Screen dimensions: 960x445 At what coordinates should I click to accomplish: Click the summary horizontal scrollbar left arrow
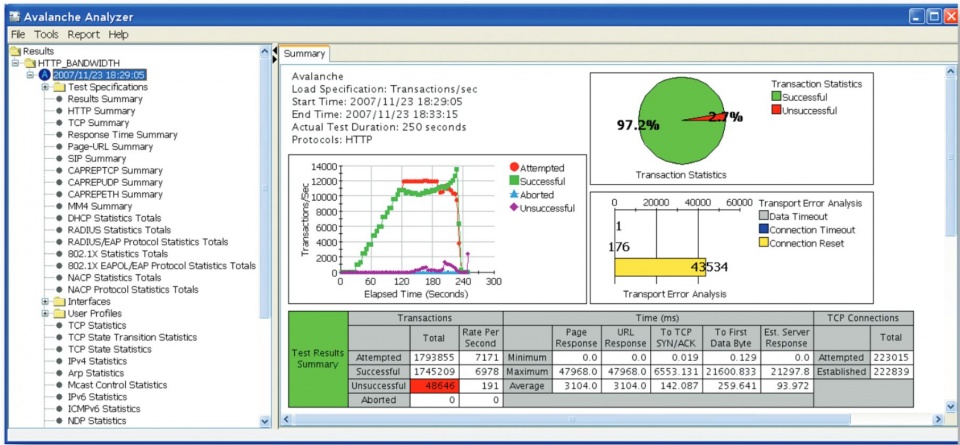pyautogui.click(x=286, y=420)
